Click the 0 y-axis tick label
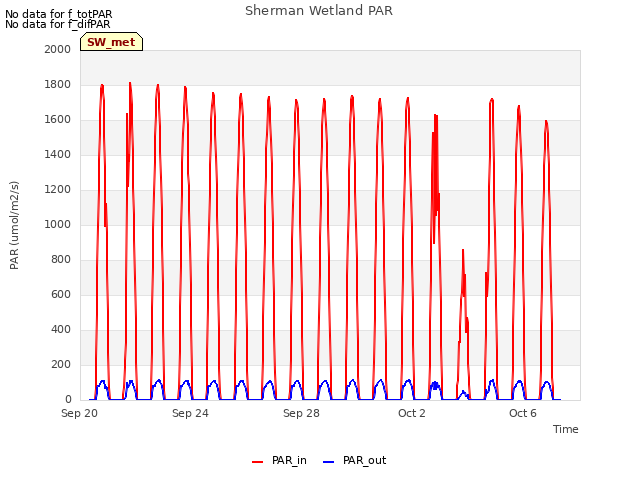The width and height of the screenshot is (640, 480). pyautogui.click(x=68, y=400)
